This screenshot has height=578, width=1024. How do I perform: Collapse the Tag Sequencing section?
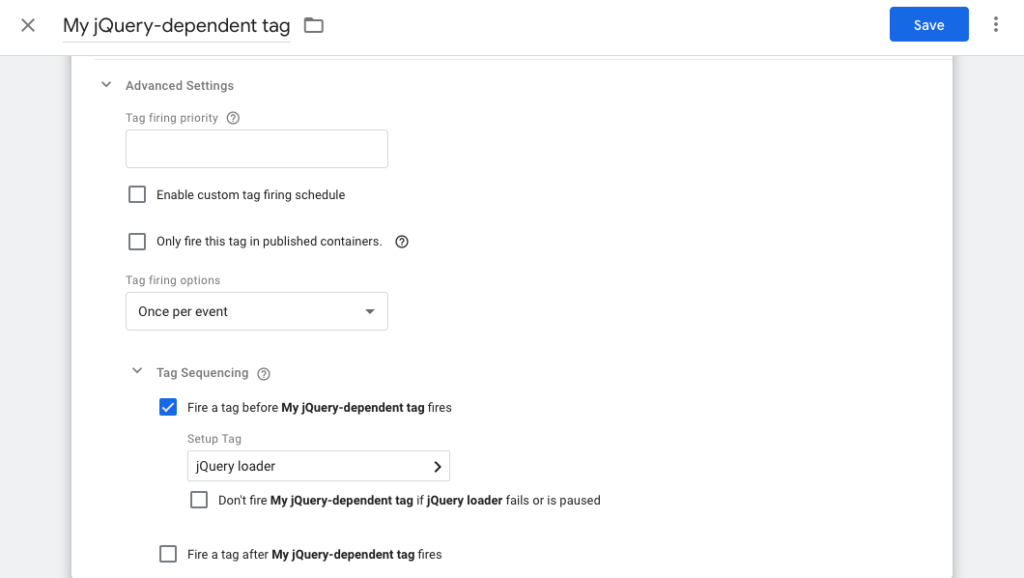[137, 371]
